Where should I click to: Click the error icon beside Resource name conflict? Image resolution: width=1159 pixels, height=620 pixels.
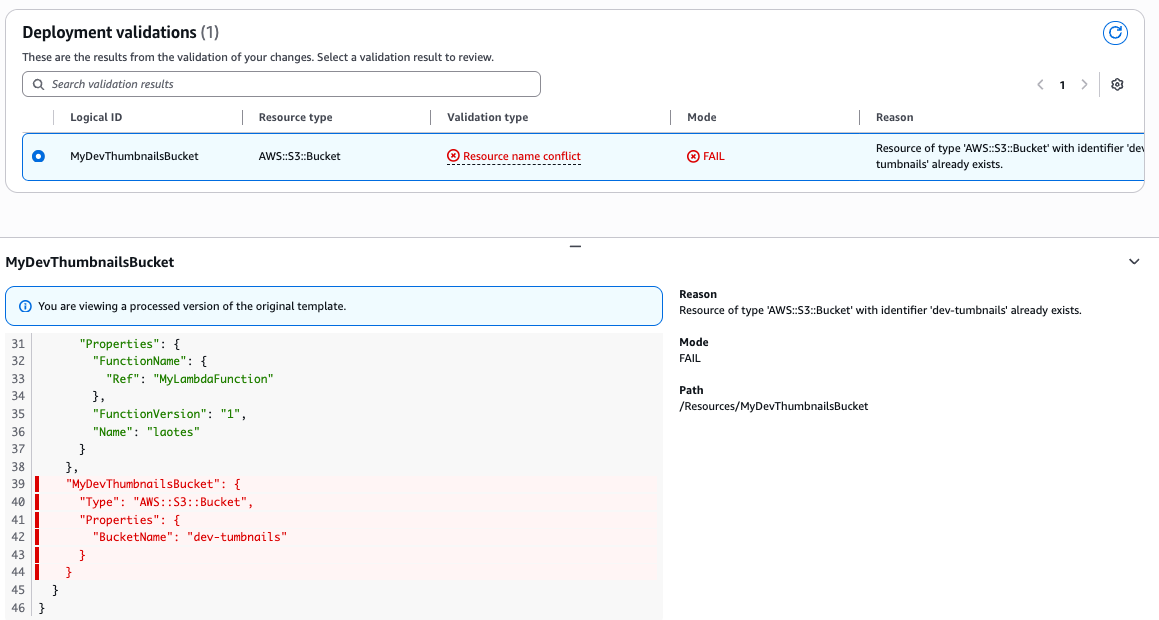click(x=452, y=156)
